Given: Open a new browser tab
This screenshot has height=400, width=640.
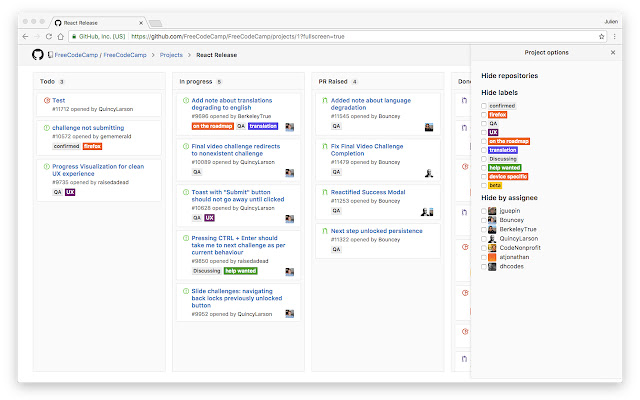Looking at the screenshot, I should (156, 23).
